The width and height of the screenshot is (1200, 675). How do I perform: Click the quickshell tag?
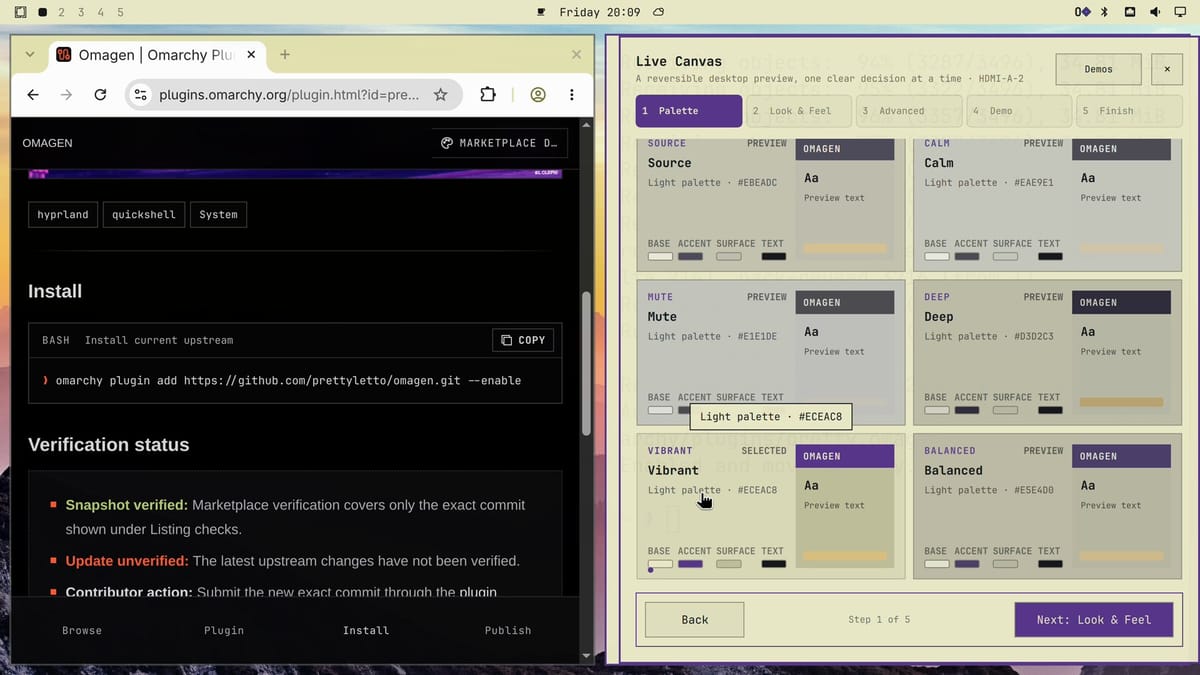tap(144, 214)
